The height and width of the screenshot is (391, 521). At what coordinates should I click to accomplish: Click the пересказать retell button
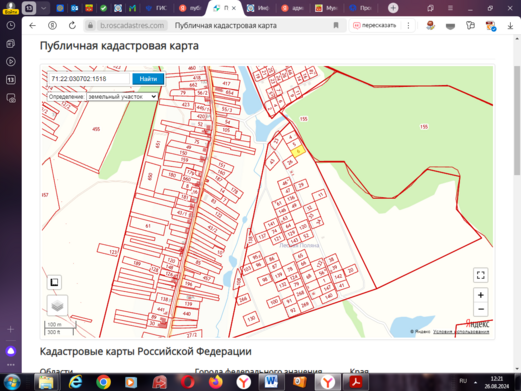coord(375,25)
